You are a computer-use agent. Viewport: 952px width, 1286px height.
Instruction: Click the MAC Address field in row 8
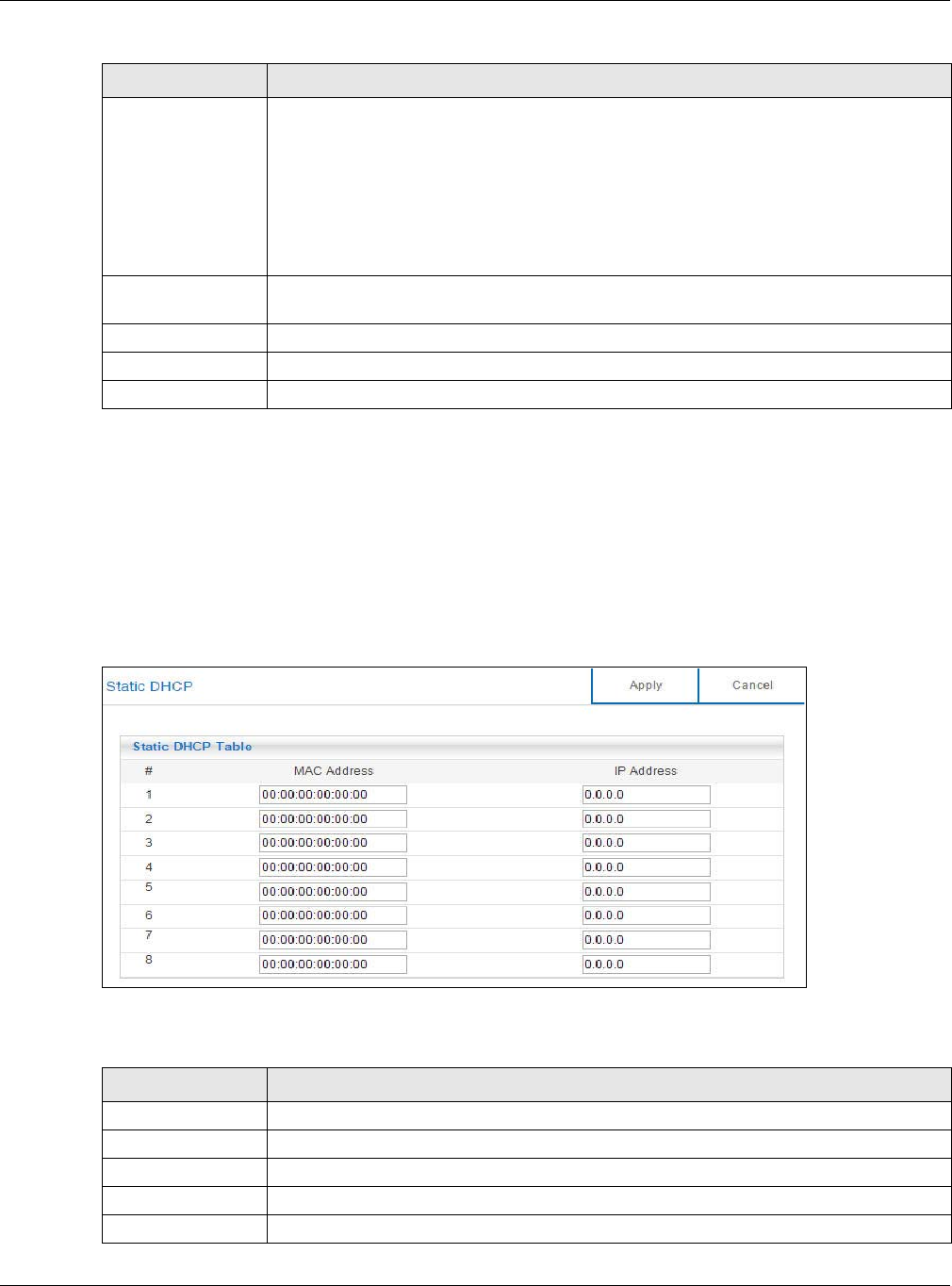(x=333, y=964)
